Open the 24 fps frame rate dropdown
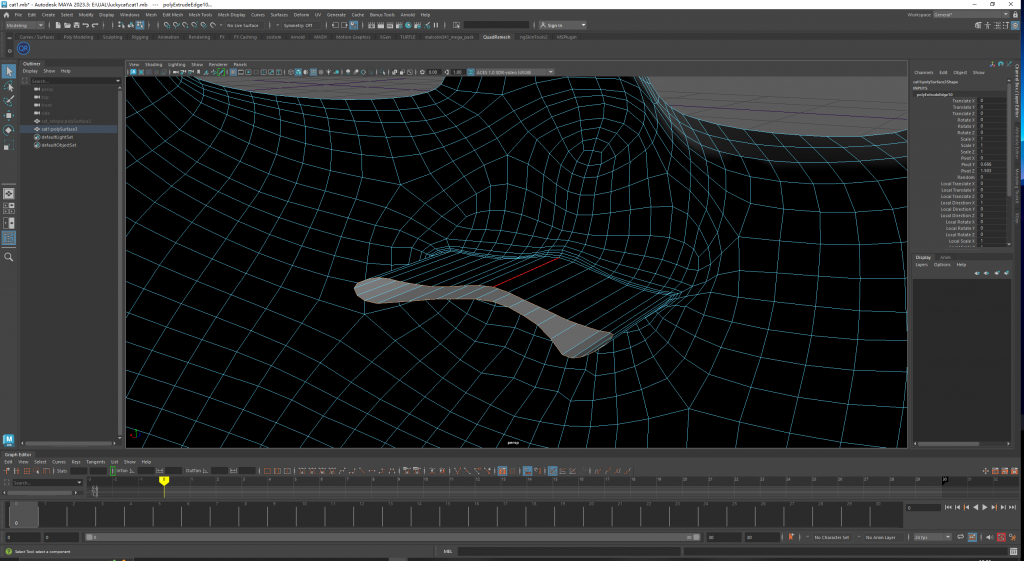The width and height of the screenshot is (1024, 561). [x=933, y=537]
